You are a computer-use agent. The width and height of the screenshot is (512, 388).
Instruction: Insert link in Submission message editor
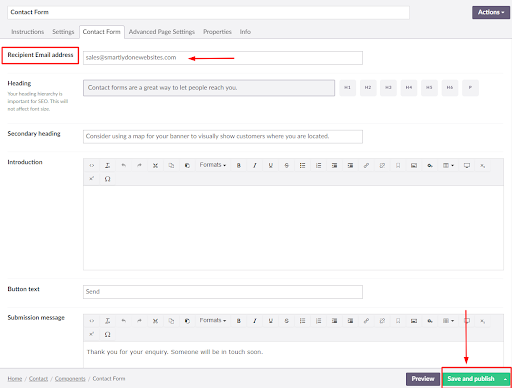(366, 321)
